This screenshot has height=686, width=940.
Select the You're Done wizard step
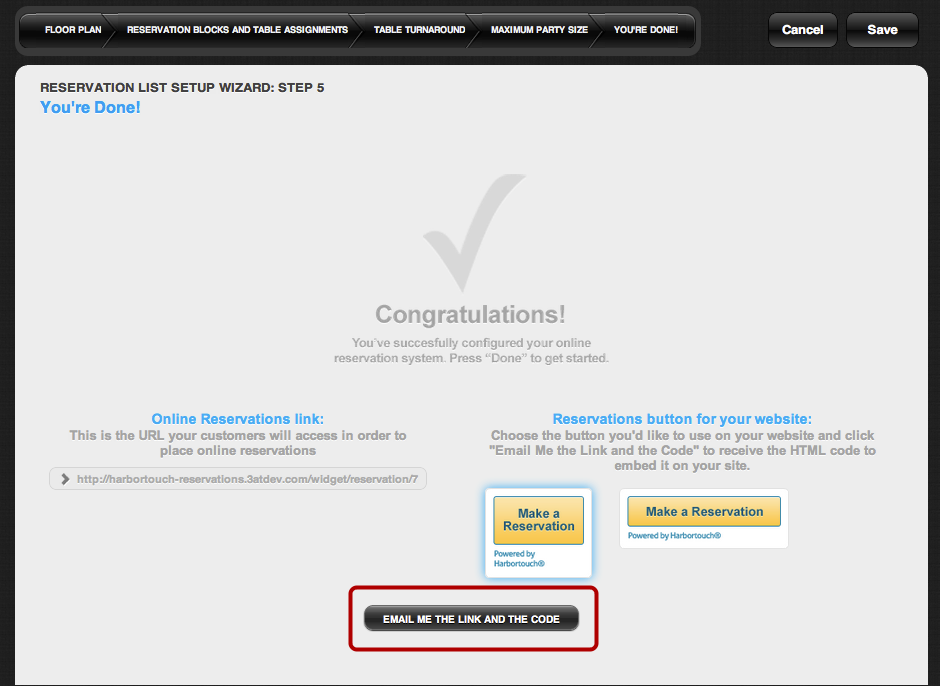(x=647, y=30)
